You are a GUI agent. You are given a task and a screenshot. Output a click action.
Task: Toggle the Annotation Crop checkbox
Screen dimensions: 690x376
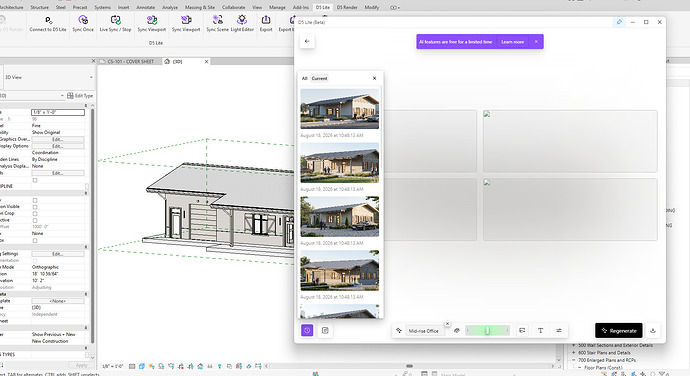click(x=35, y=214)
